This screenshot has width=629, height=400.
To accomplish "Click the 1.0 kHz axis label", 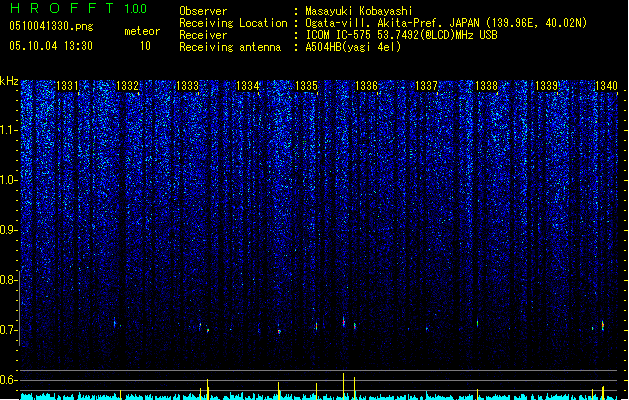I will point(9,180).
